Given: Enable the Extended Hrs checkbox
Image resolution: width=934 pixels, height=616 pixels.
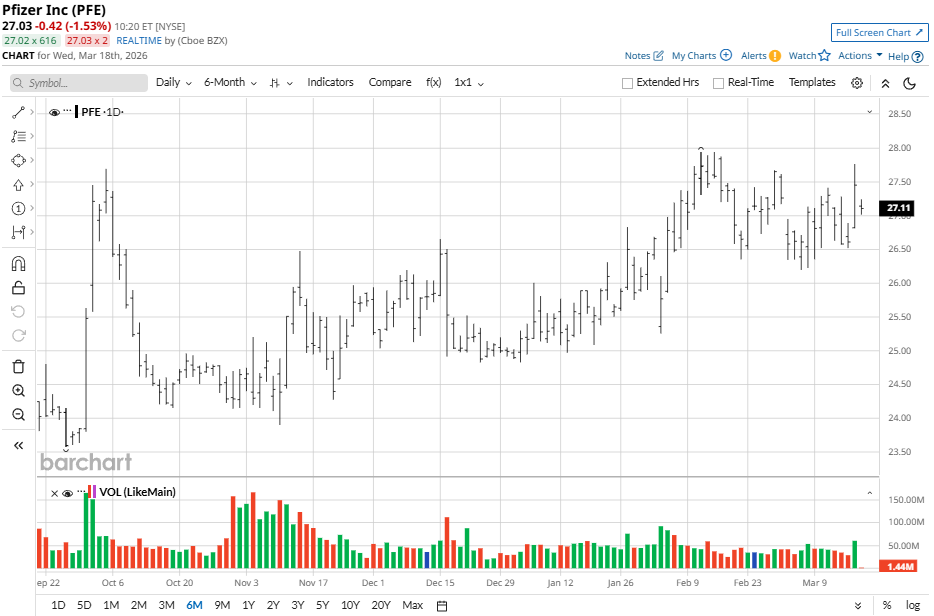Looking at the screenshot, I should pos(627,83).
